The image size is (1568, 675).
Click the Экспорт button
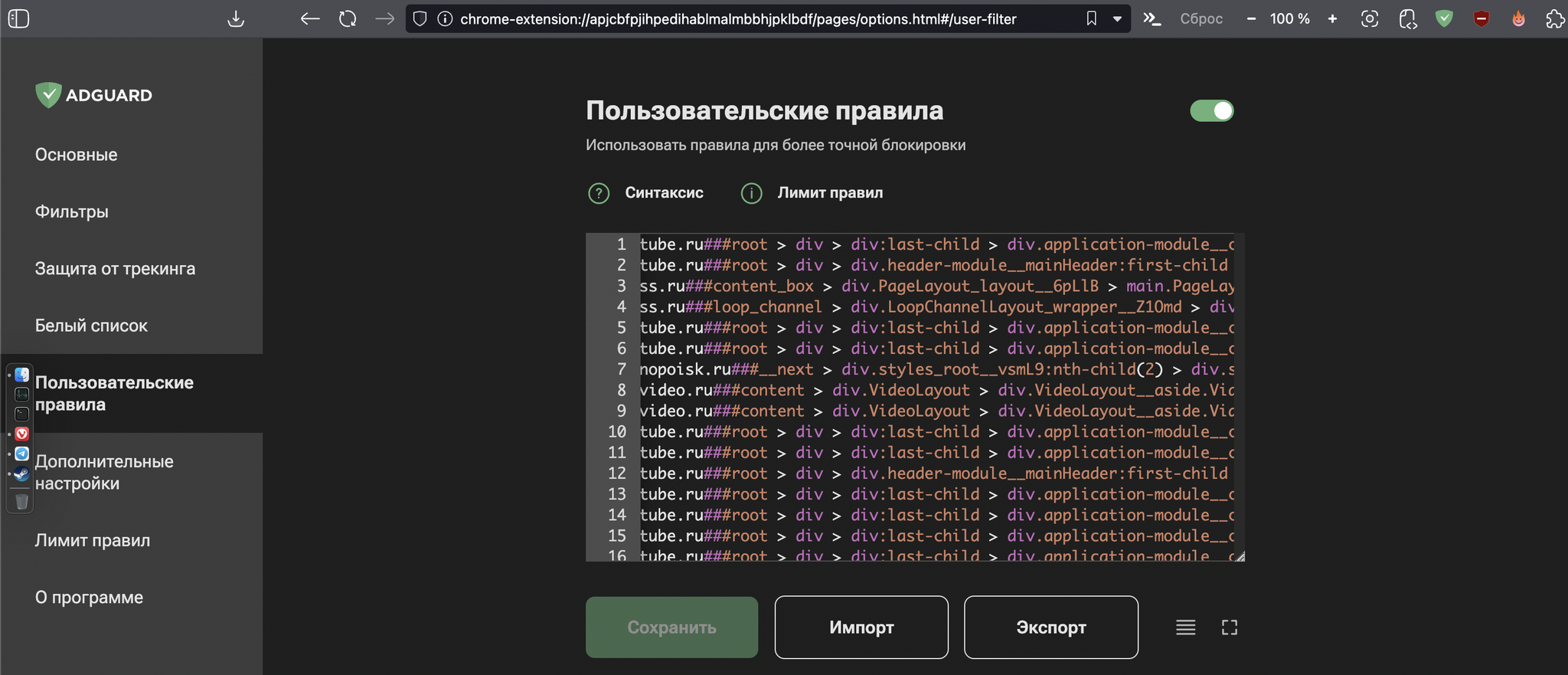tap(1050, 627)
